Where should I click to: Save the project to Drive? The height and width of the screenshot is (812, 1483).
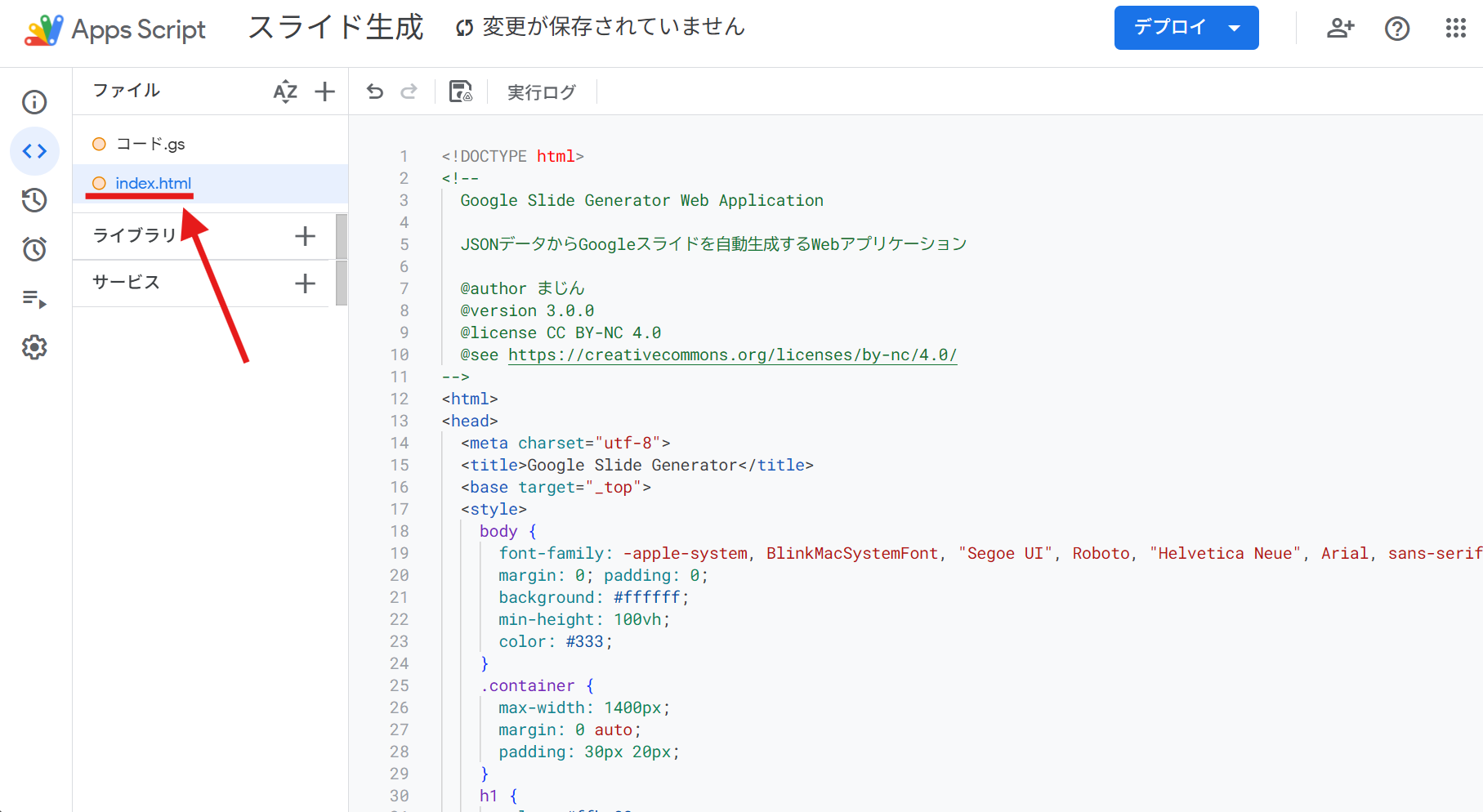click(461, 91)
